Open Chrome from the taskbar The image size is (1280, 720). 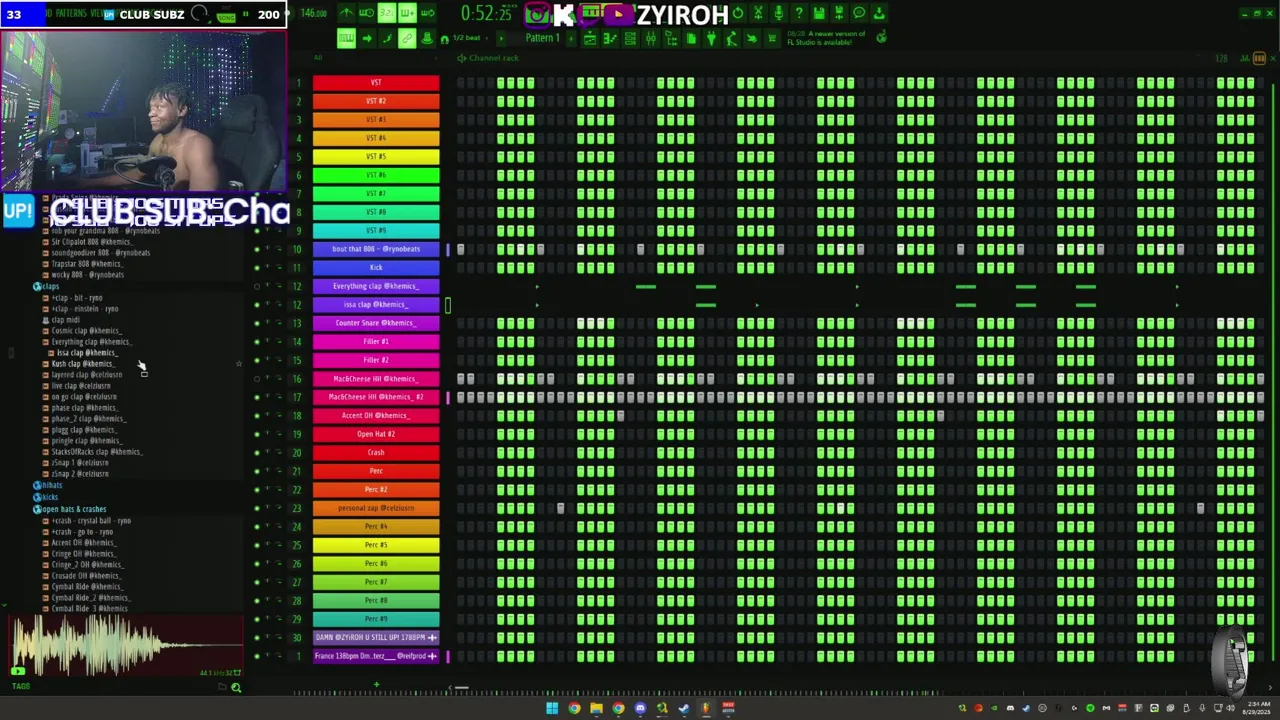click(x=574, y=708)
